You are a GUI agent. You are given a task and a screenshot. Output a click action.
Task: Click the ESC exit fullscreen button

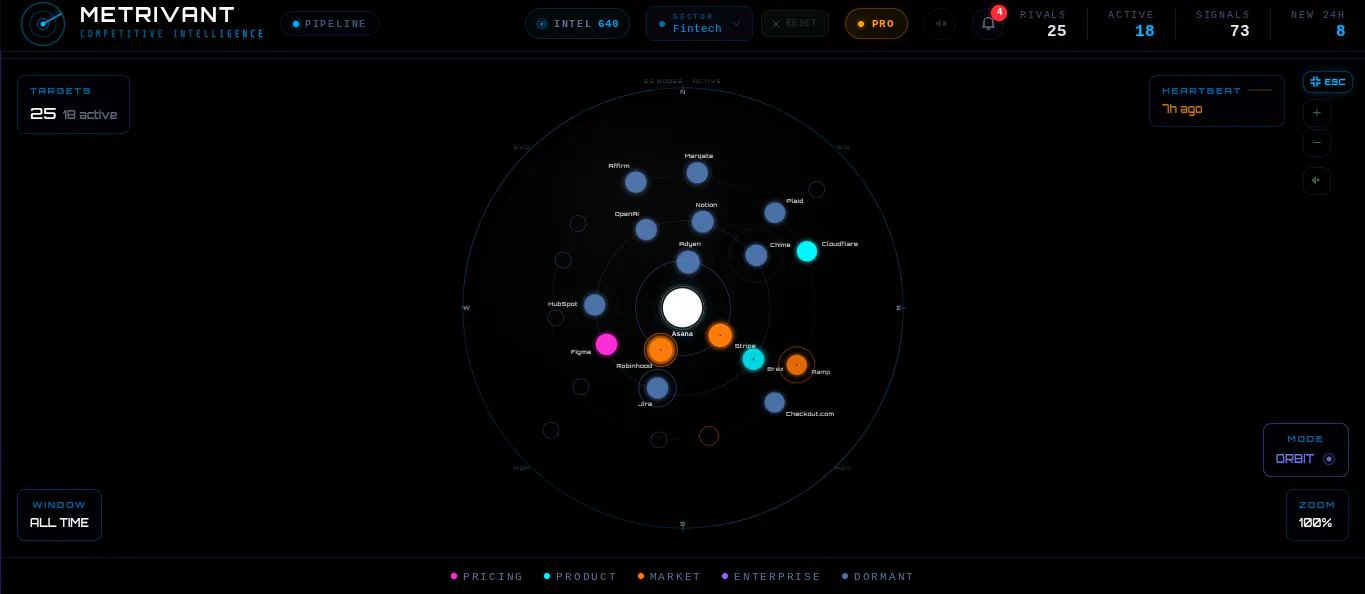pos(1328,82)
